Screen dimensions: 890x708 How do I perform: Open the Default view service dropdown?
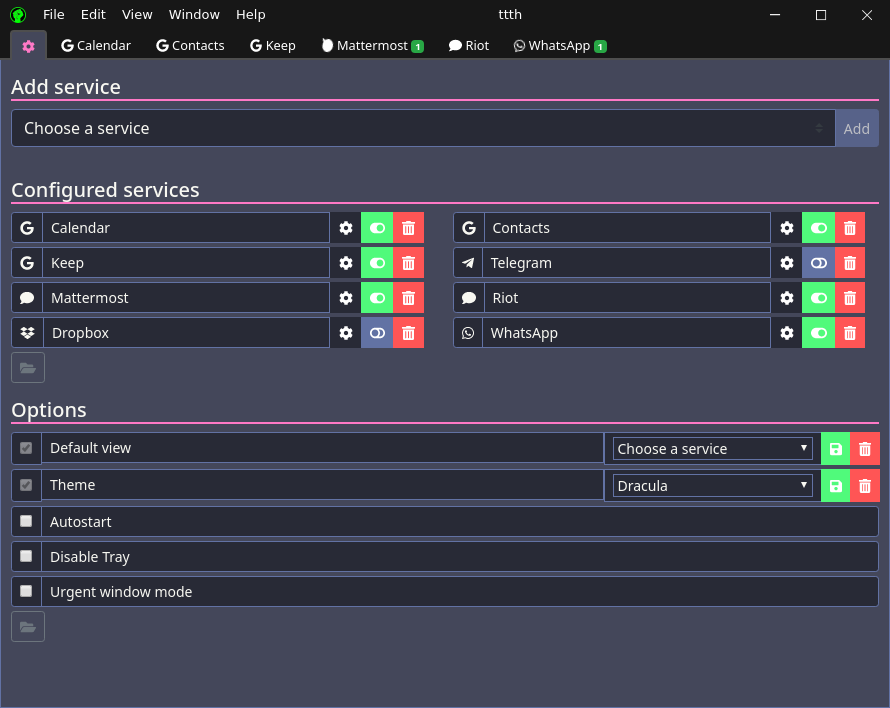[712, 449]
